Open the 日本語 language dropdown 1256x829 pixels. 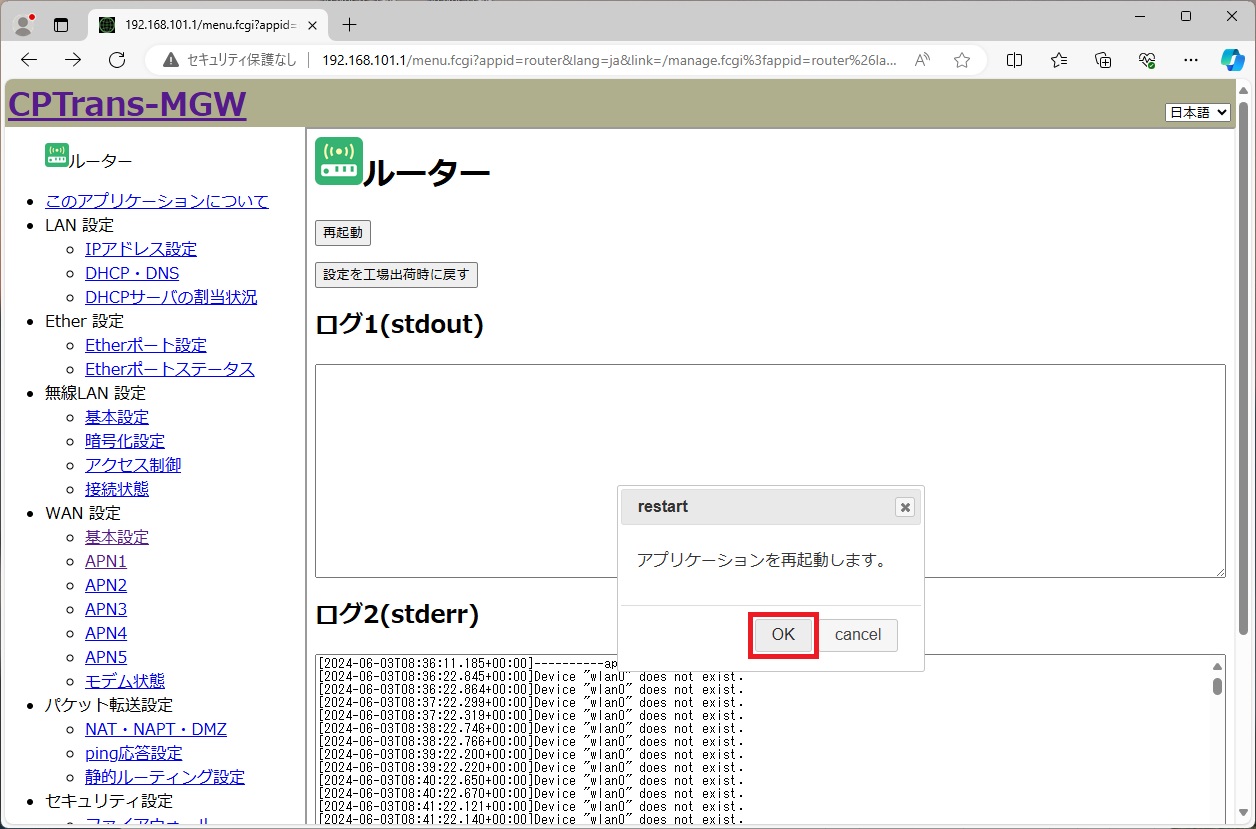point(1197,112)
